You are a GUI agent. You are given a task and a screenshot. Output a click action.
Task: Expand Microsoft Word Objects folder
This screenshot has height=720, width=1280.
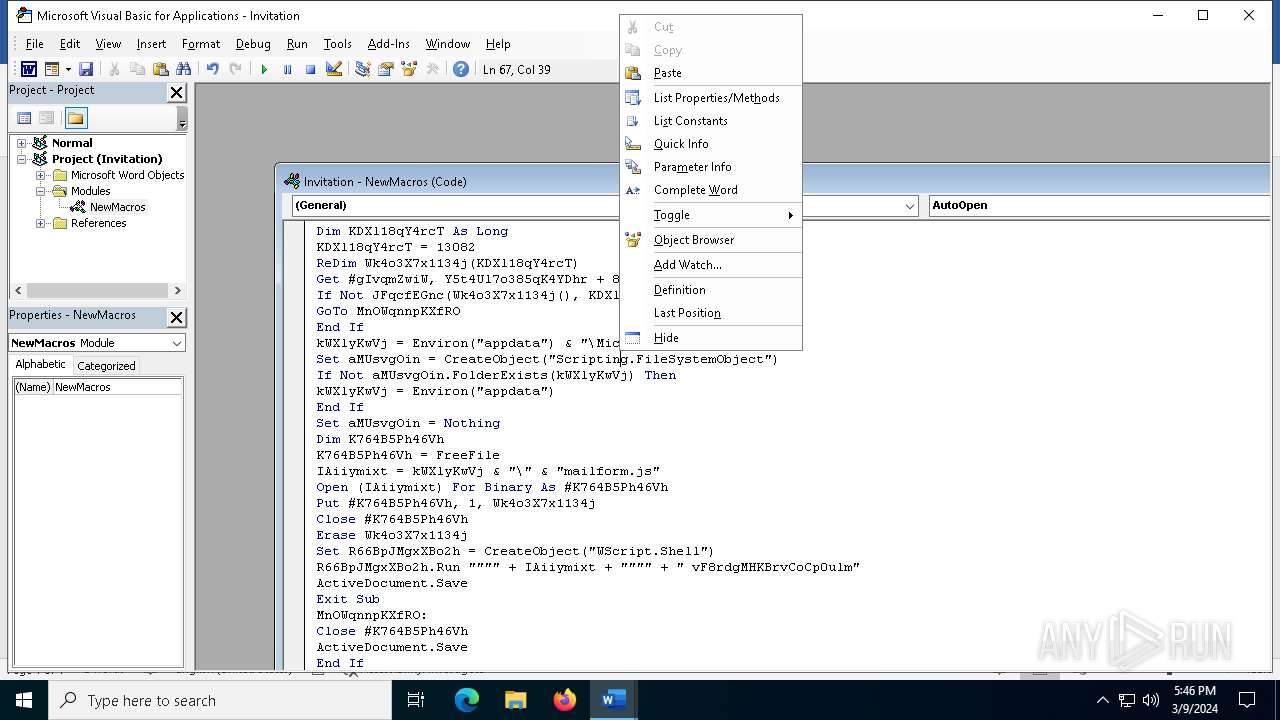pyautogui.click(x=41, y=175)
